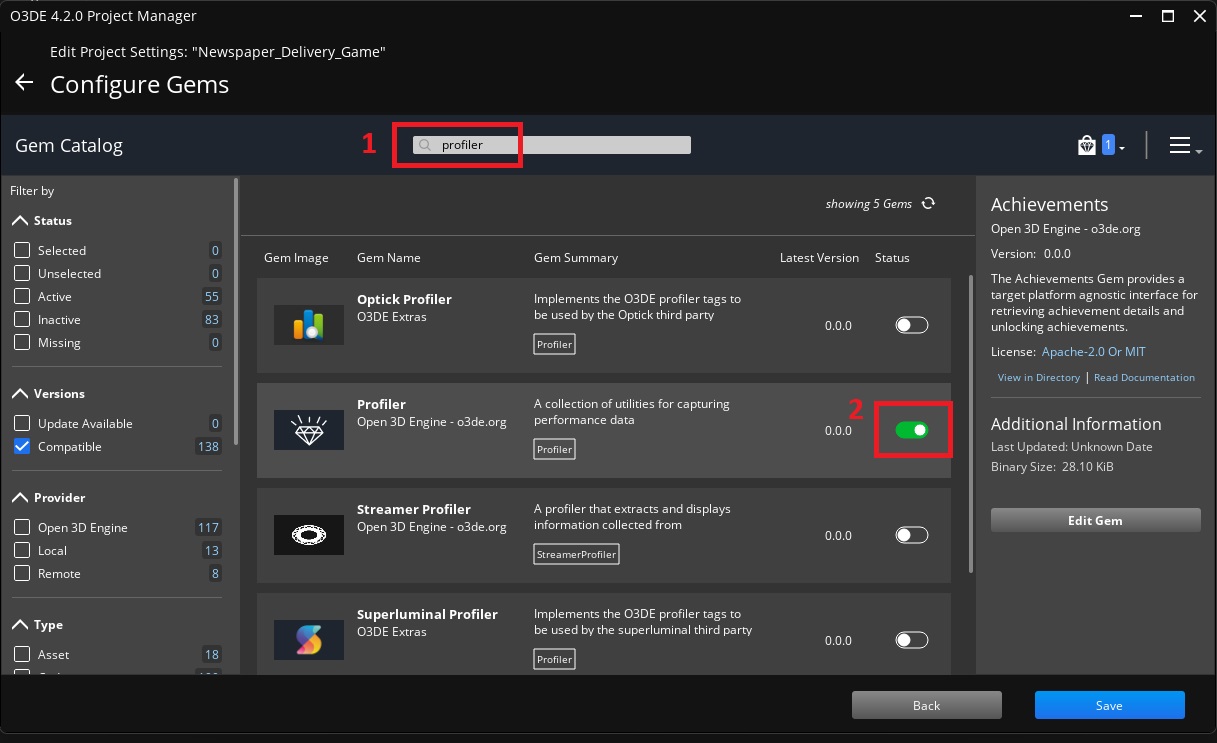Viewport: 1217px width, 743px height.
Task: Maximize the Project Manager window
Action: click(1167, 16)
